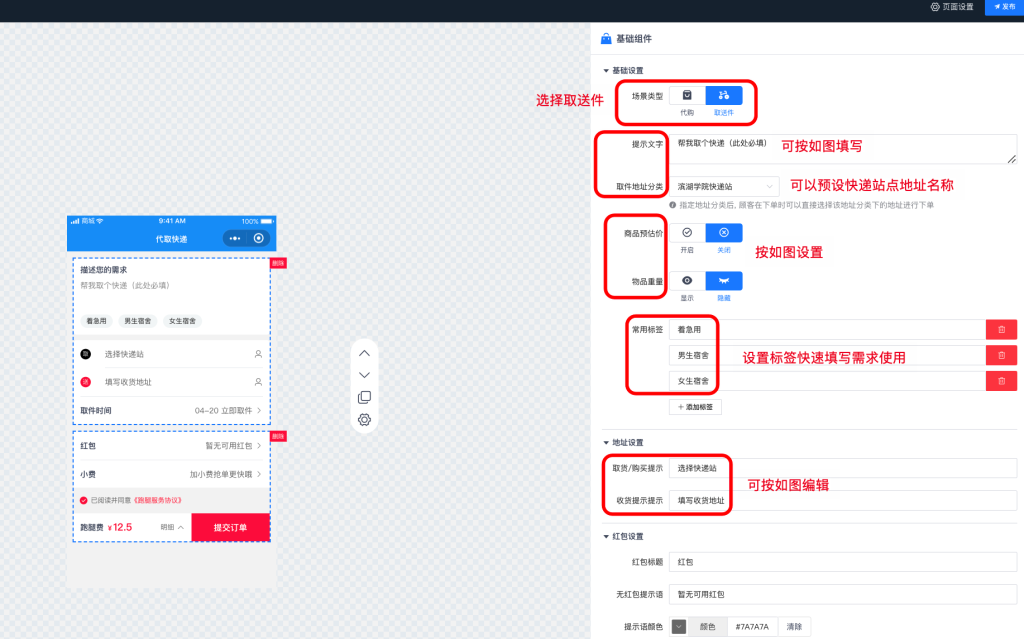Select the 着急用 tag in phone preview
The height and width of the screenshot is (639, 1024).
97,321
